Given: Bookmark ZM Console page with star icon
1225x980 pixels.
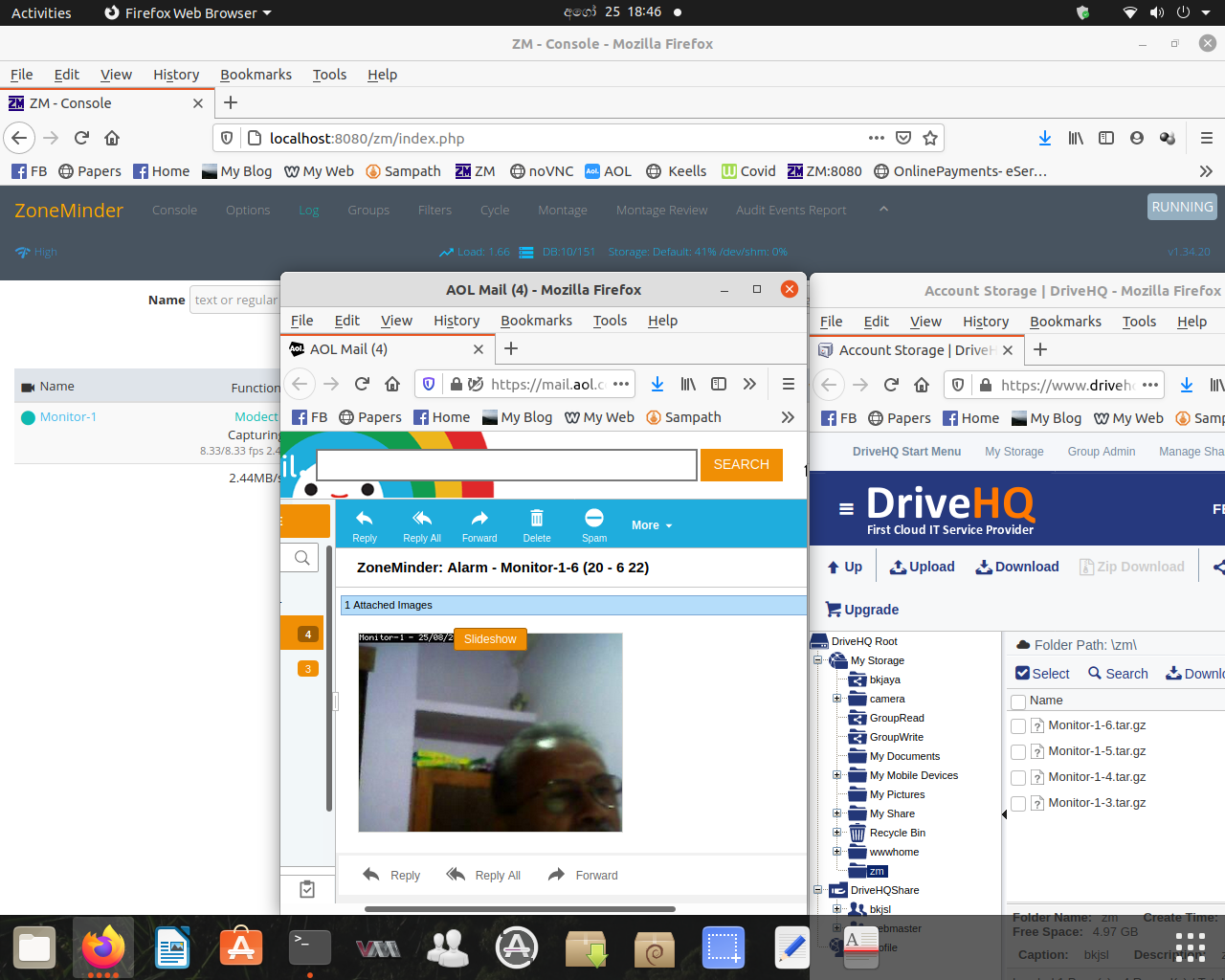Looking at the screenshot, I should (930, 138).
